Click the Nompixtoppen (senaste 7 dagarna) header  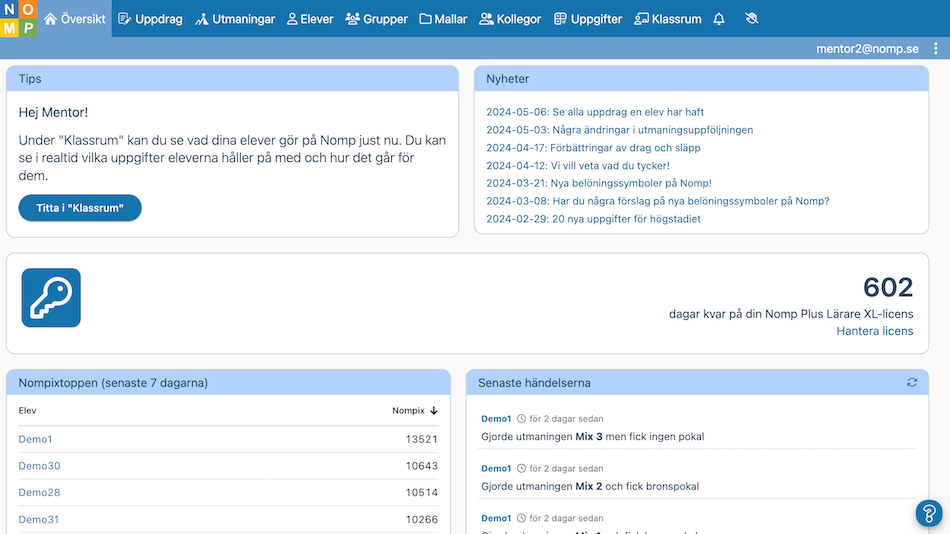tap(228, 382)
